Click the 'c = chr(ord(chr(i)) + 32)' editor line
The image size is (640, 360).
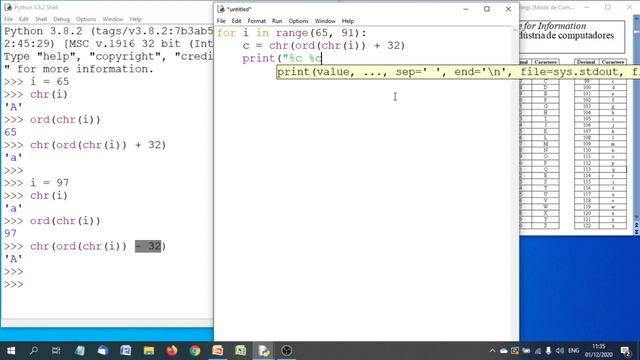point(323,46)
